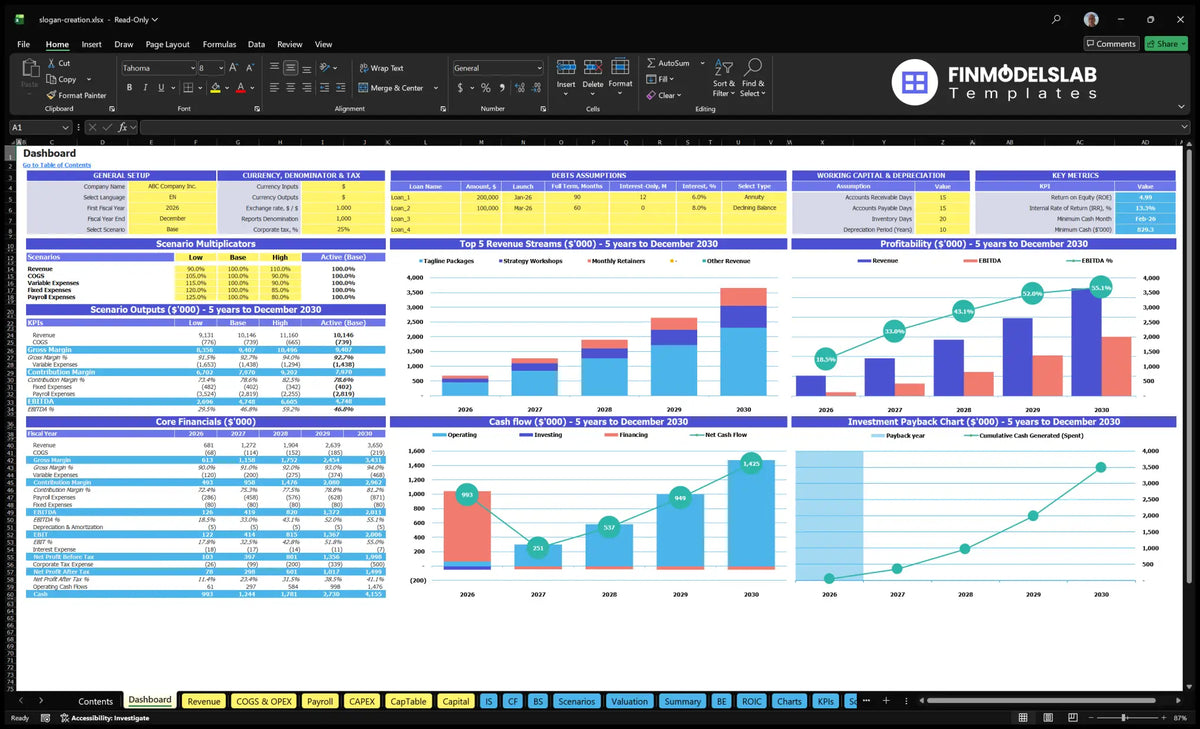Click the Cut scissors icon
The height and width of the screenshot is (729, 1200).
pyautogui.click(x=50, y=63)
